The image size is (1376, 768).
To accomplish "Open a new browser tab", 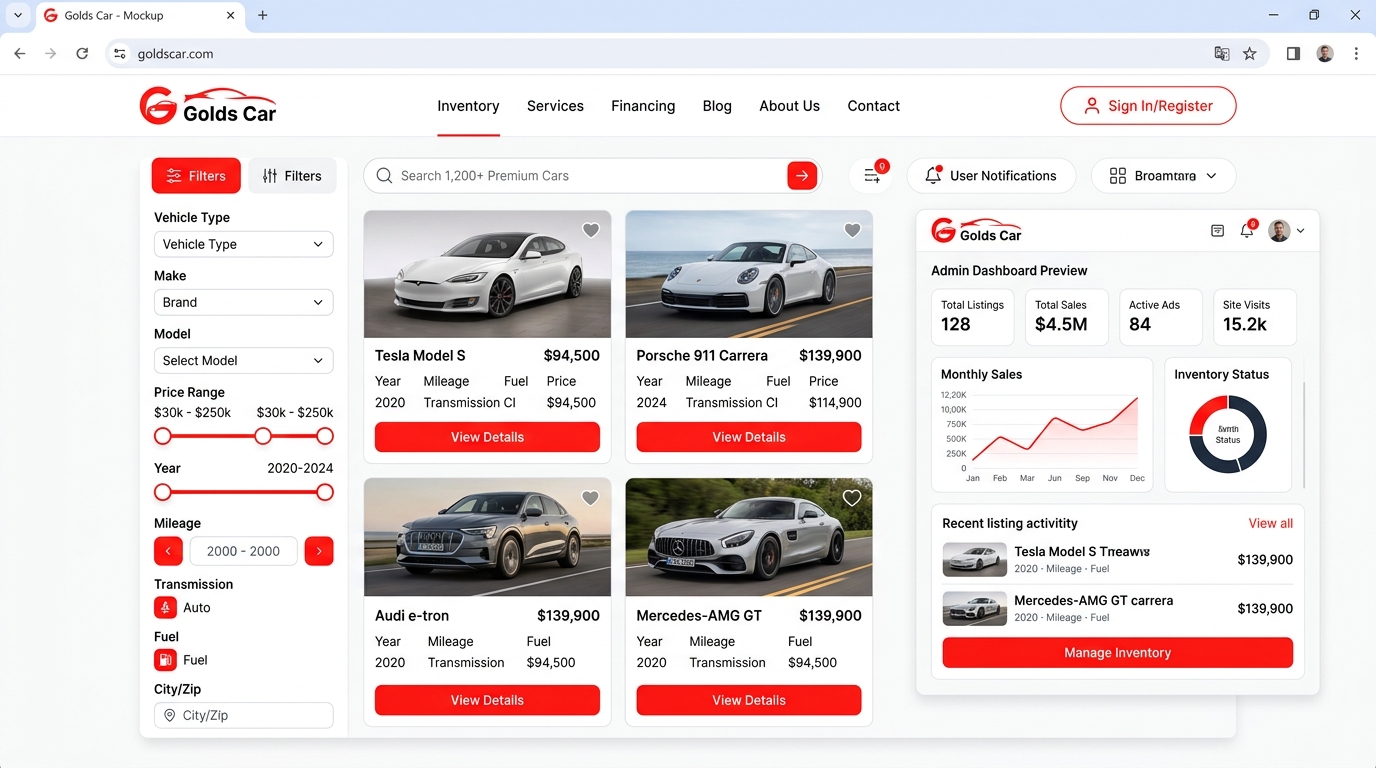I will 263,16.
